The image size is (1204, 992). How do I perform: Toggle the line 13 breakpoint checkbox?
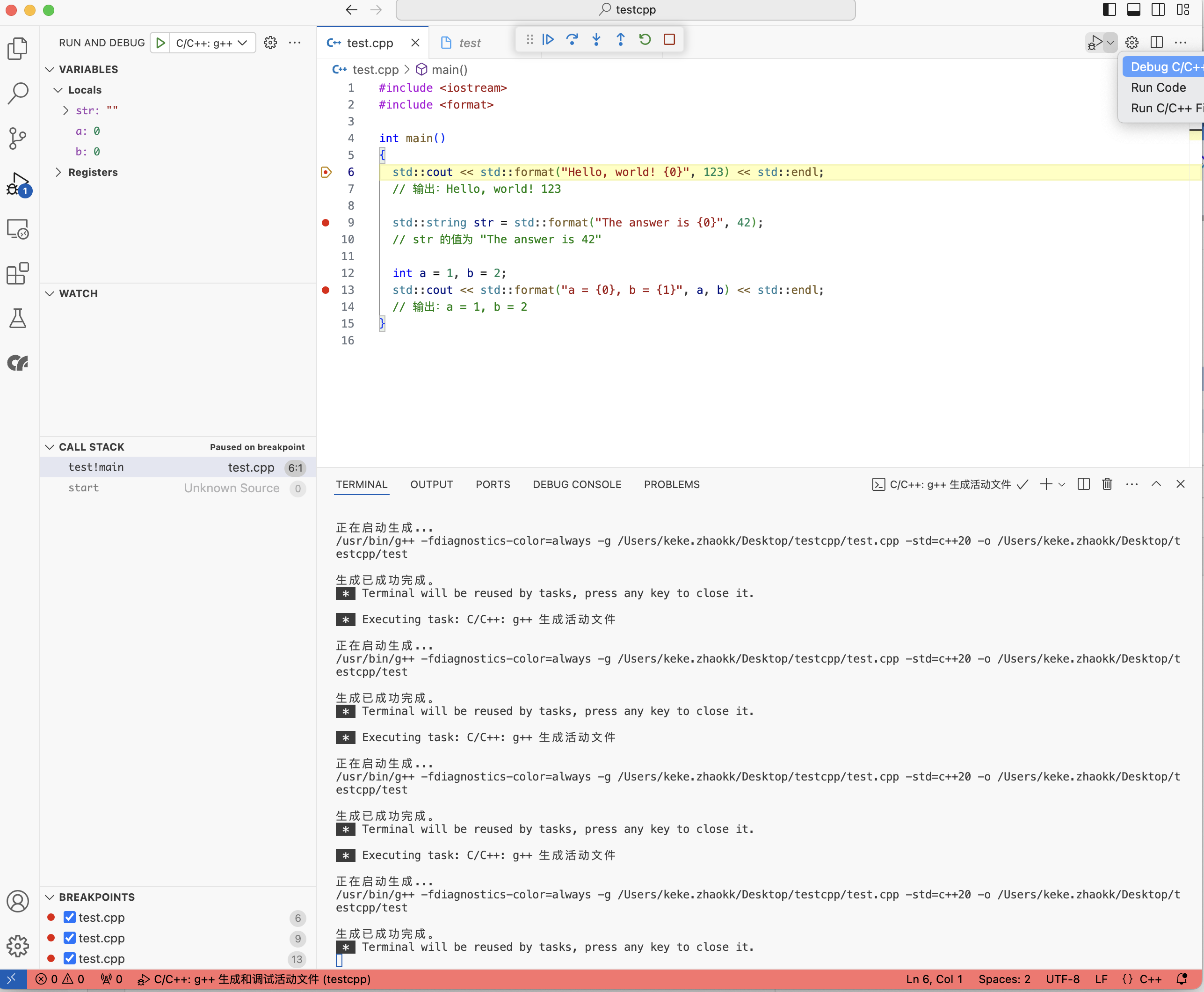70,958
